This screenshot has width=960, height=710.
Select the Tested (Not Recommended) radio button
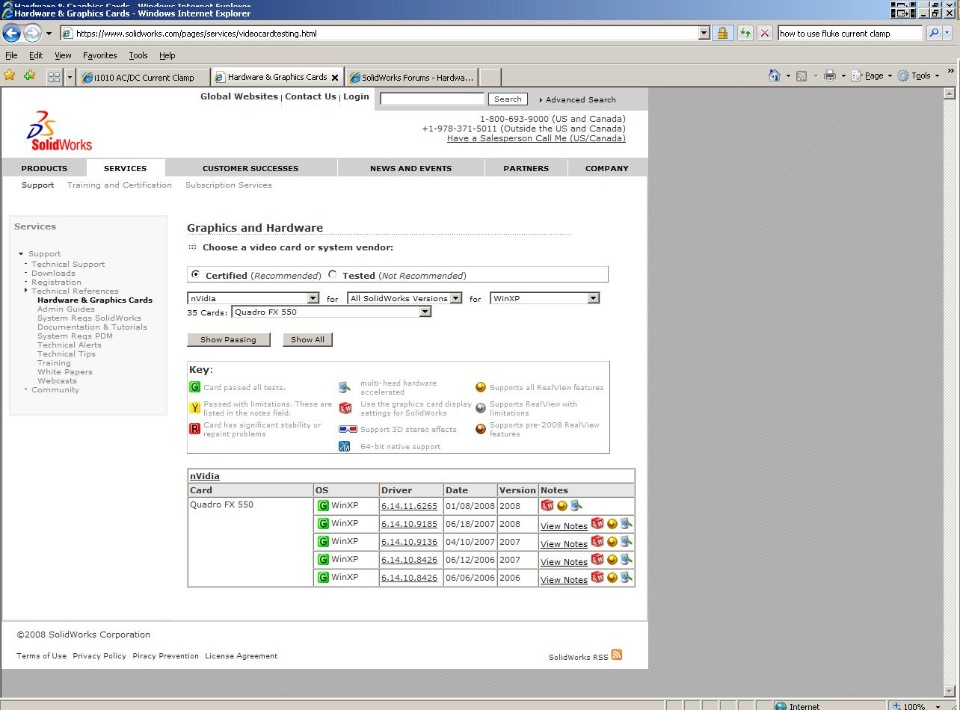(x=332, y=274)
